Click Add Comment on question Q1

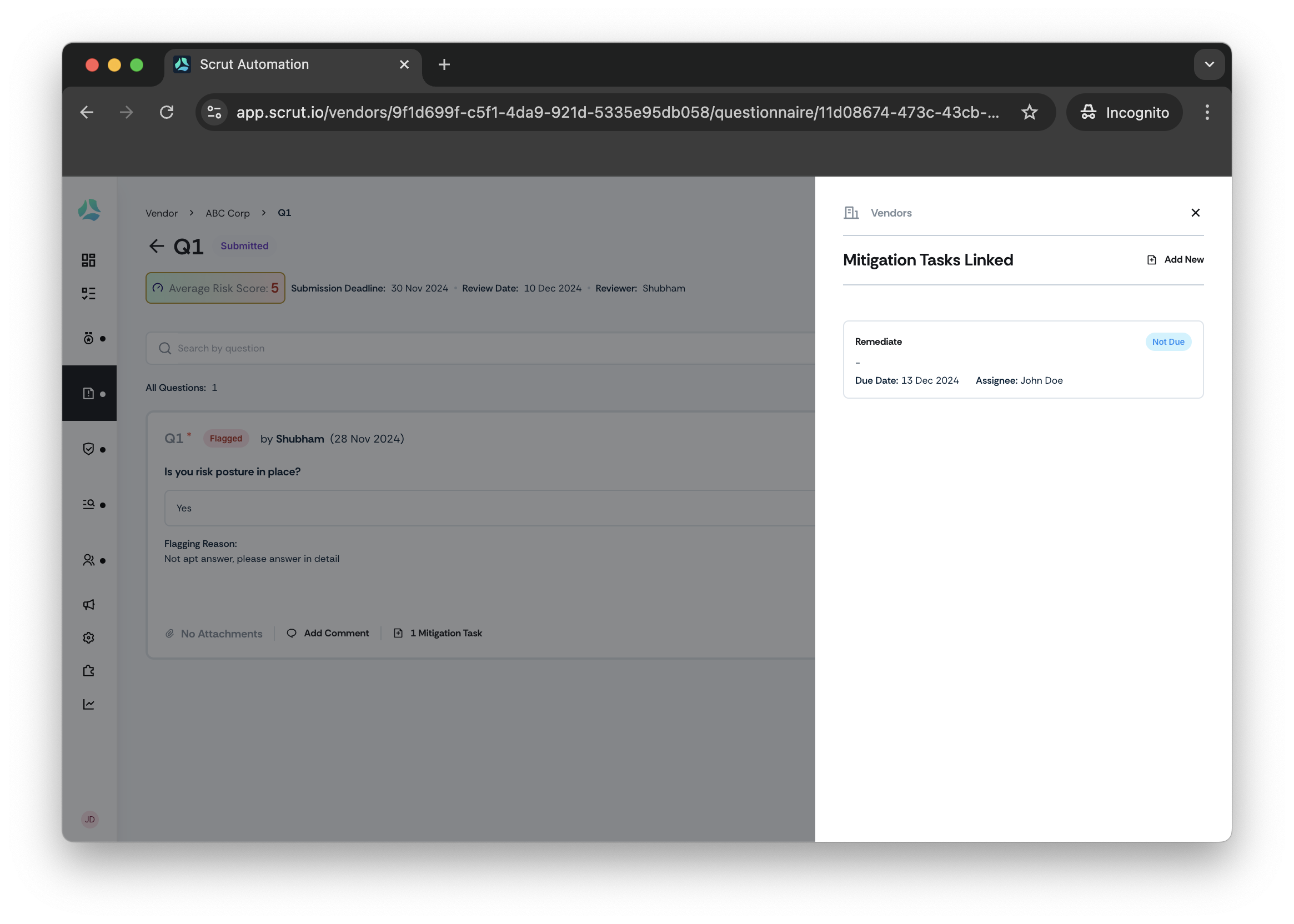(328, 633)
